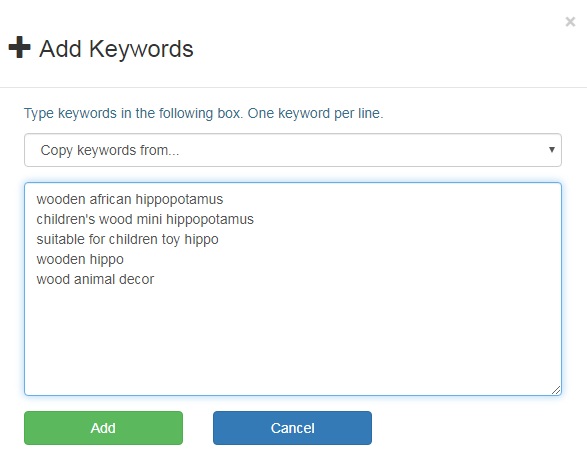Click the dropdown arrow of Copy keywords
The image size is (587, 455).
[x=551, y=149]
